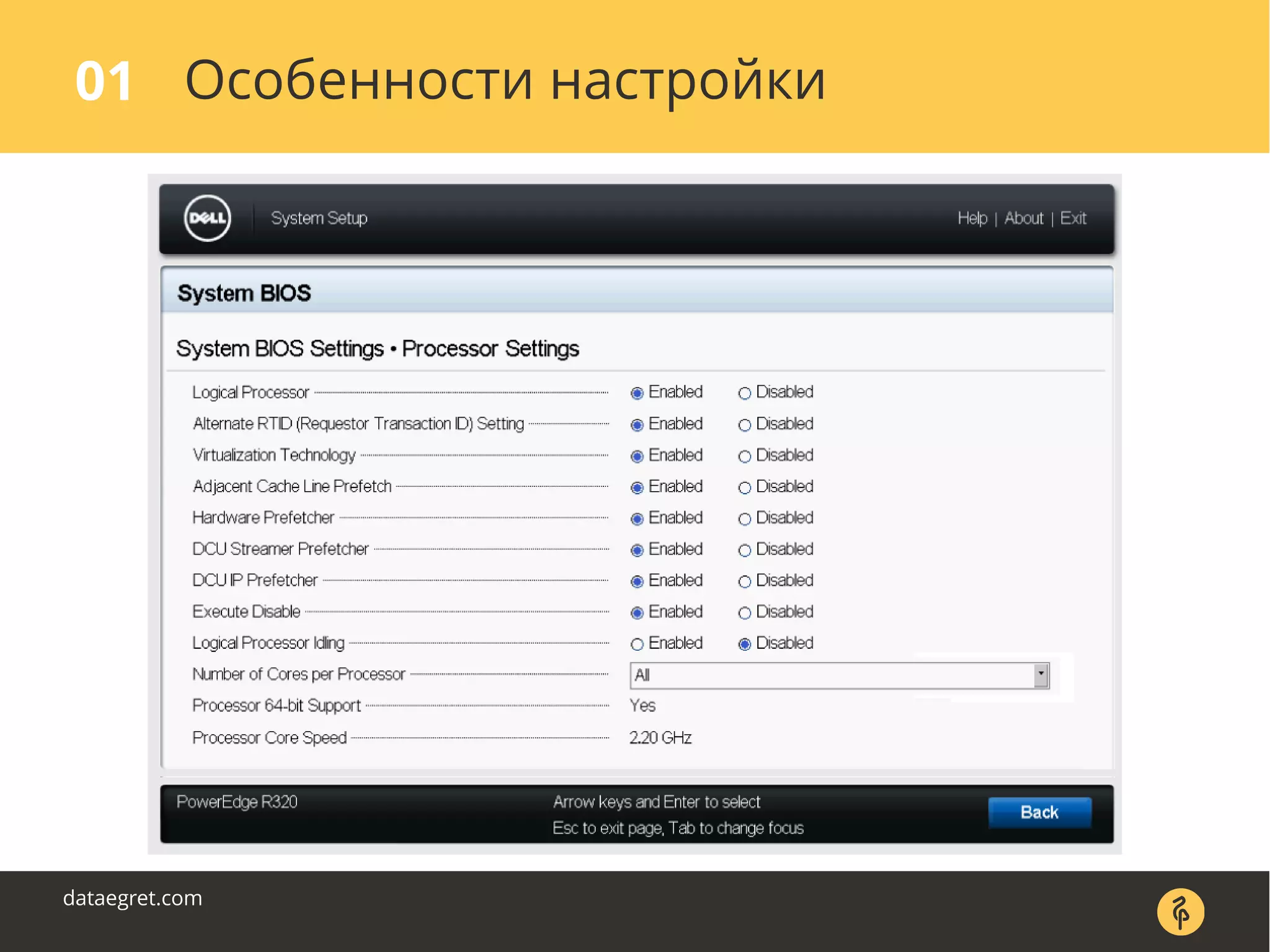Image resolution: width=1270 pixels, height=952 pixels.
Task: Click the 'Adjacent Cache Line Prefetch' label
Action: click(292, 486)
